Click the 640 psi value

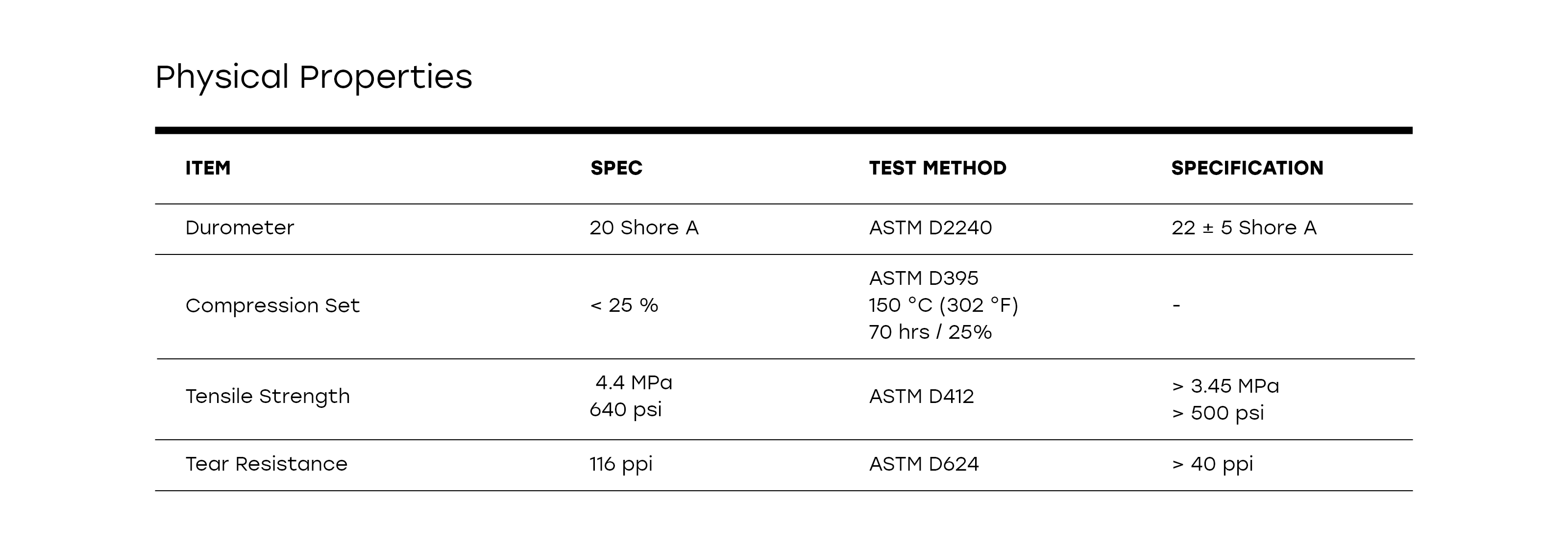coord(626,410)
